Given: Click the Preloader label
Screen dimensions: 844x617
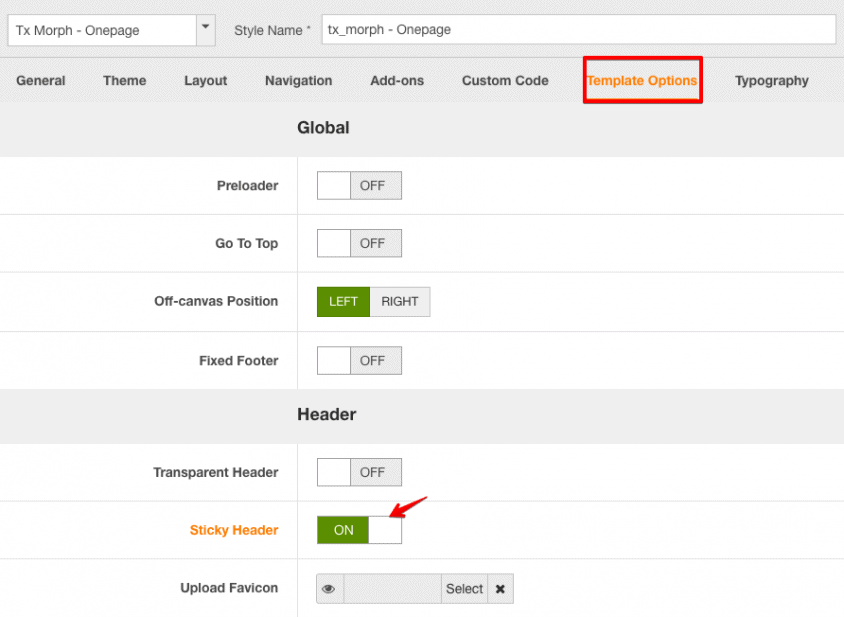Looking at the screenshot, I should (x=248, y=186).
